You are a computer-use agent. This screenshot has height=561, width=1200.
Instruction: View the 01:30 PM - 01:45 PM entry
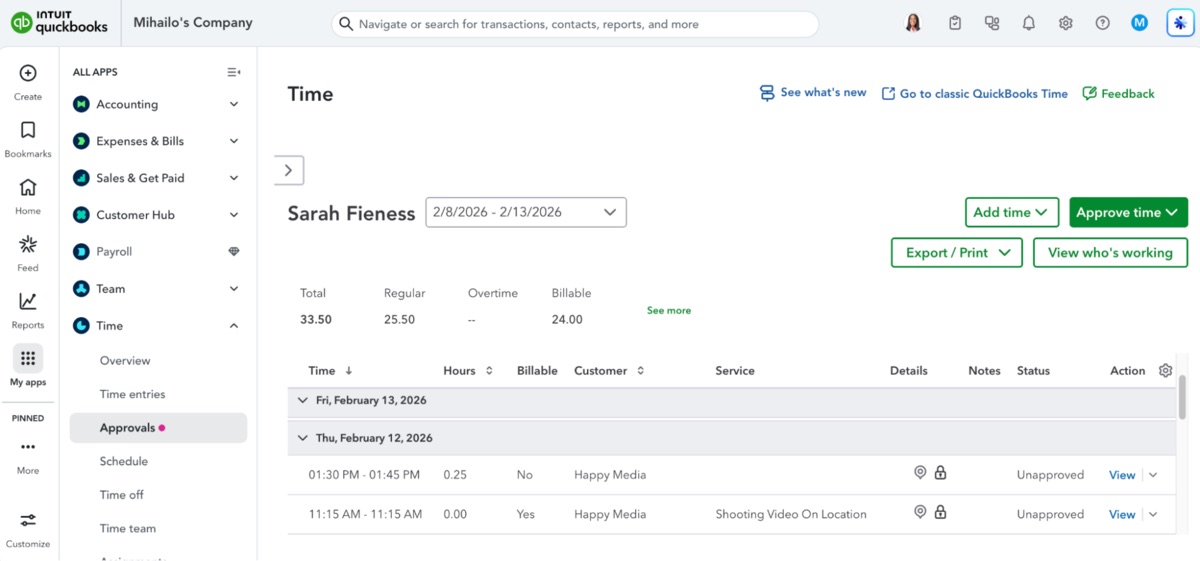click(x=1122, y=475)
